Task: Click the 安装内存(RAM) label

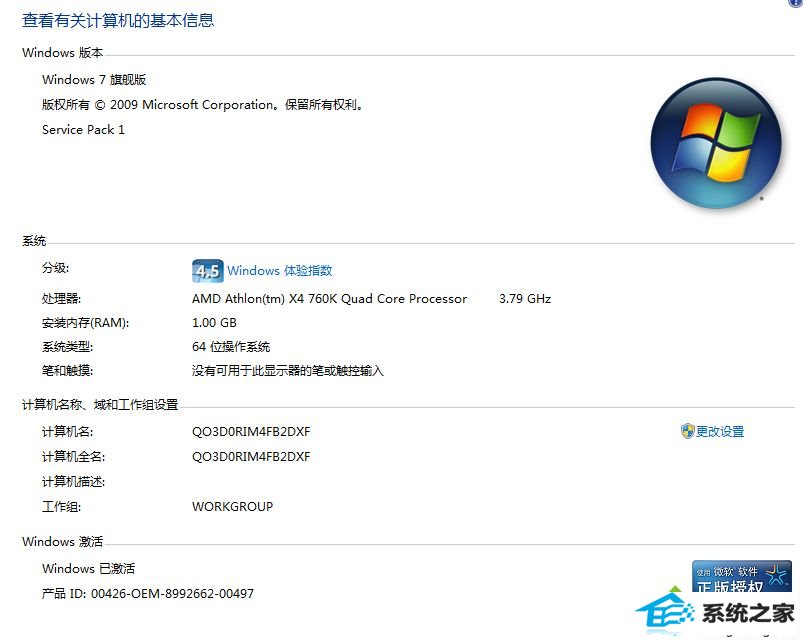Action: pos(86,323)
